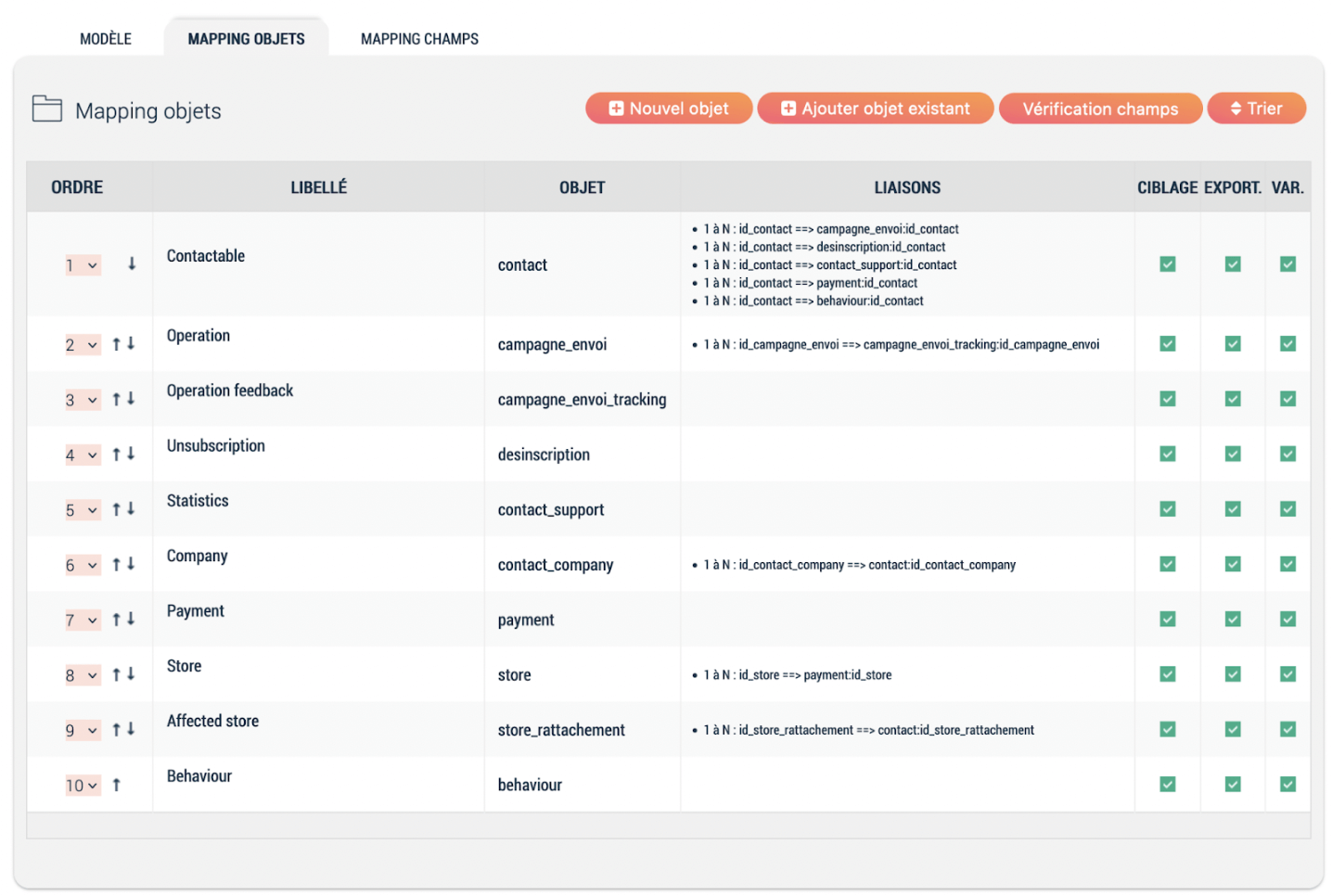Open order dropdown showing 8
Viewport: 1332px width, 896px height.
click(x=83, y=675)
